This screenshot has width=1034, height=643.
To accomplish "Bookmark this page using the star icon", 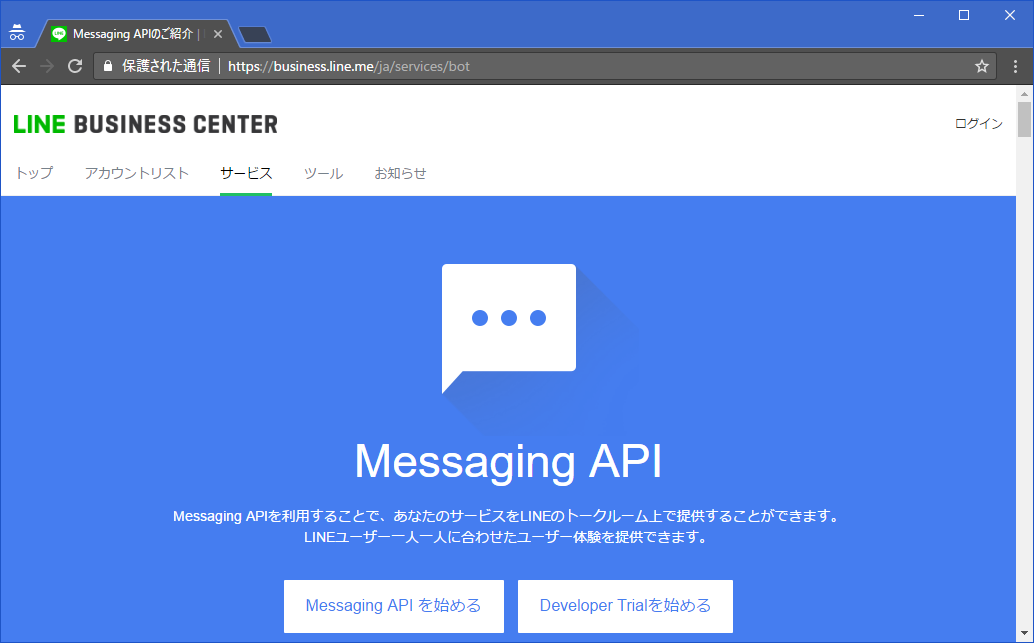I will (981, 66).
